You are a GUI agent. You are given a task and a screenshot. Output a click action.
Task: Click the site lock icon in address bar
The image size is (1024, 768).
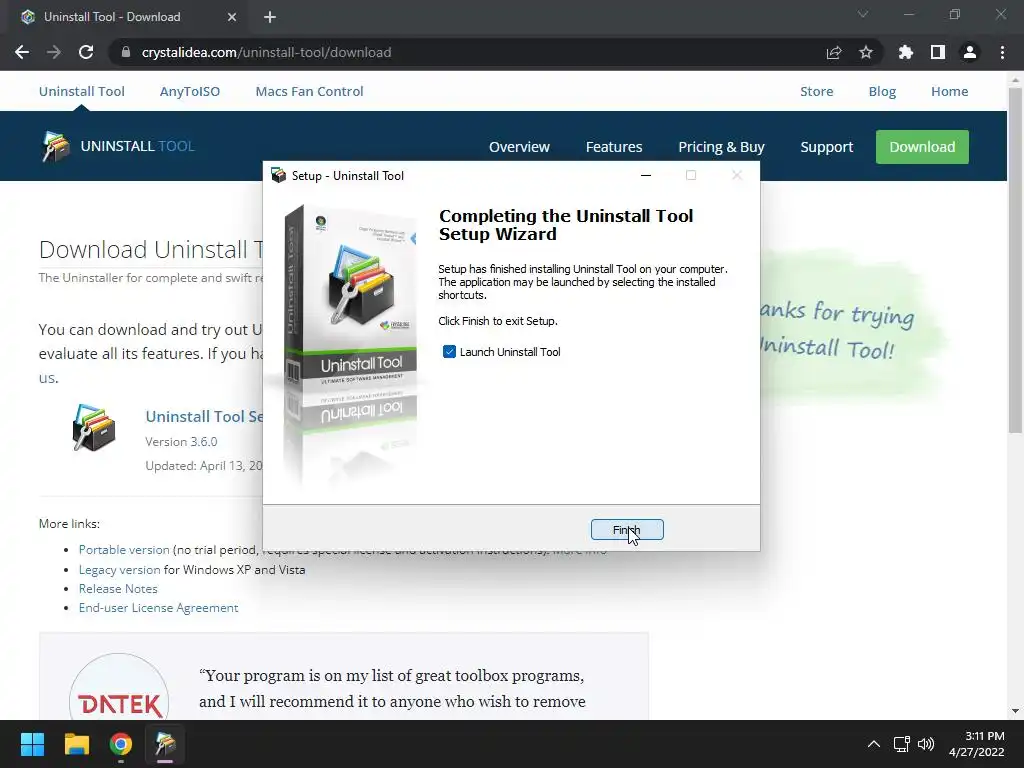tap(126, 52)
